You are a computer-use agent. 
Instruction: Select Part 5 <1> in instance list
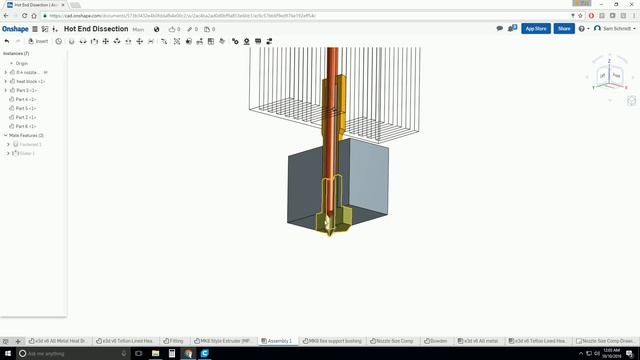[x=26, y=108]
